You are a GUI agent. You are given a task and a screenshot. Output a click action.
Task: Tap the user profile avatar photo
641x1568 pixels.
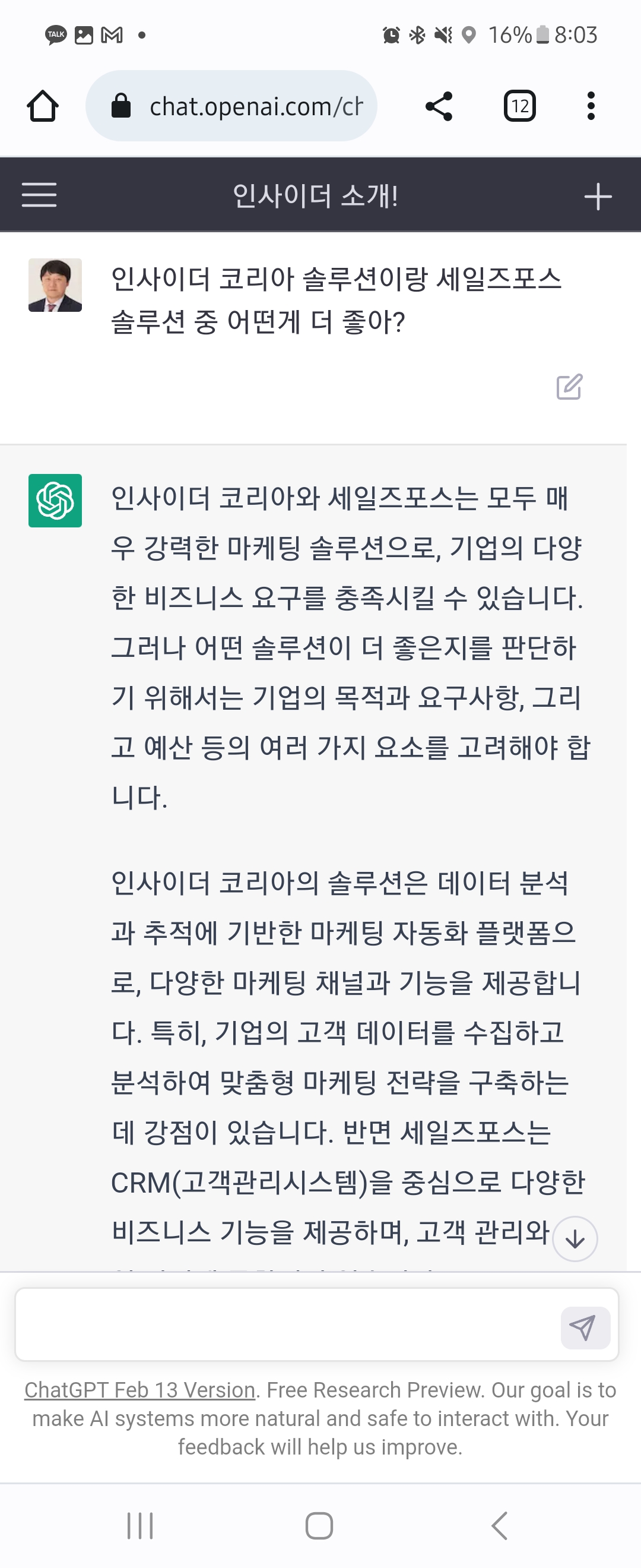(55, 285)
